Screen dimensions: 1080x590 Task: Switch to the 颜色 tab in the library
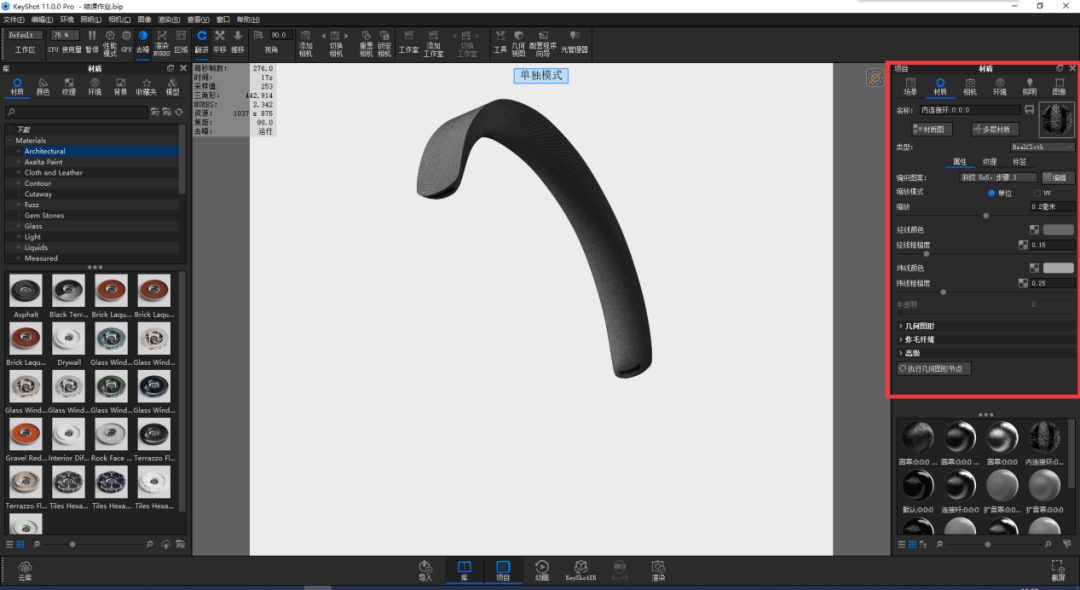[x=43, y=87]
